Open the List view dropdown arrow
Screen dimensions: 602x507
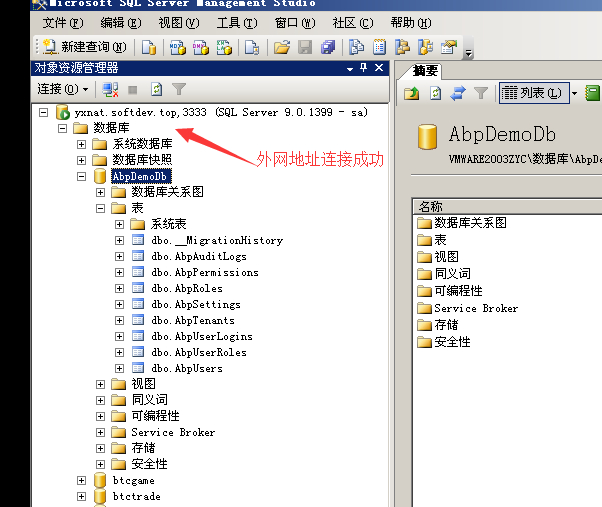[x=574, y=93]
